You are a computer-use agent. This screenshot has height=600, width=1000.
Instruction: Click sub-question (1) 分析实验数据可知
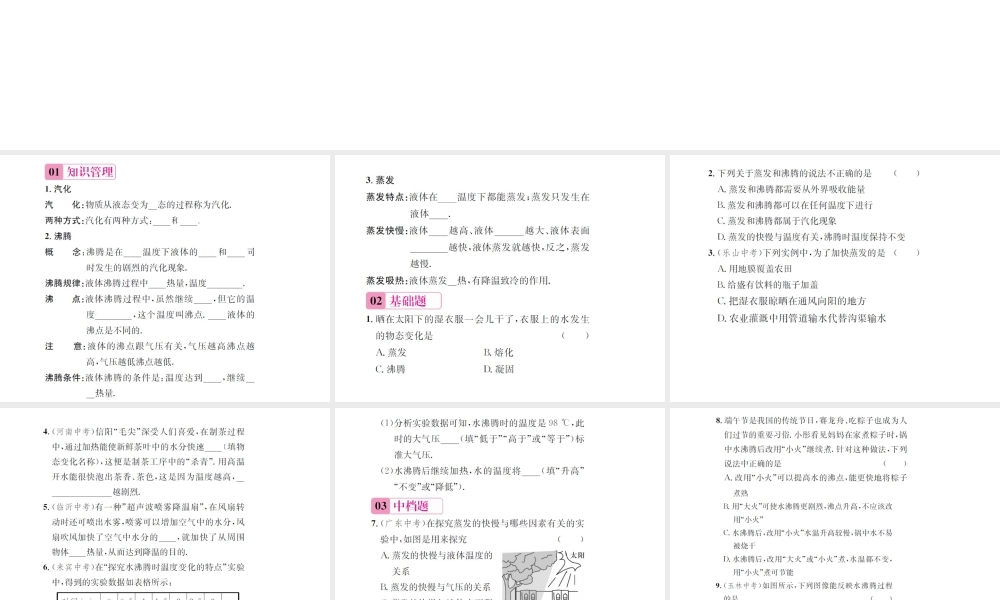point(482,439)
